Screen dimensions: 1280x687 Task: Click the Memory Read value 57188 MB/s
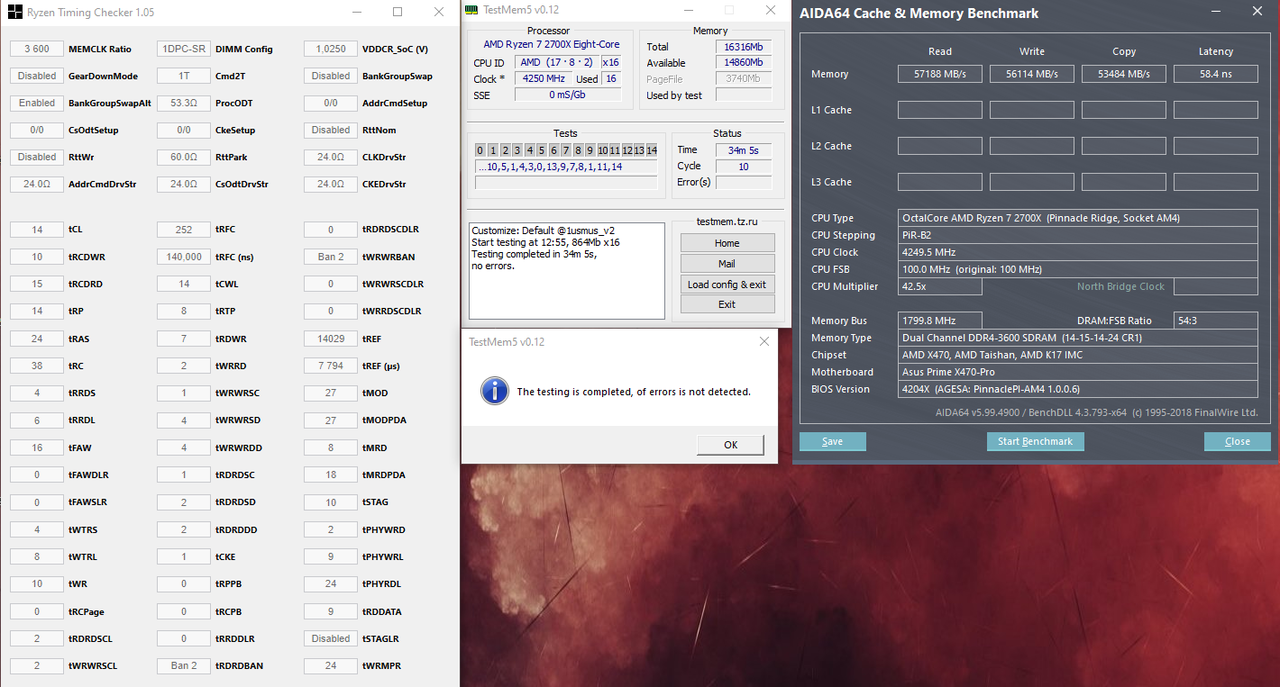(939, 74)
